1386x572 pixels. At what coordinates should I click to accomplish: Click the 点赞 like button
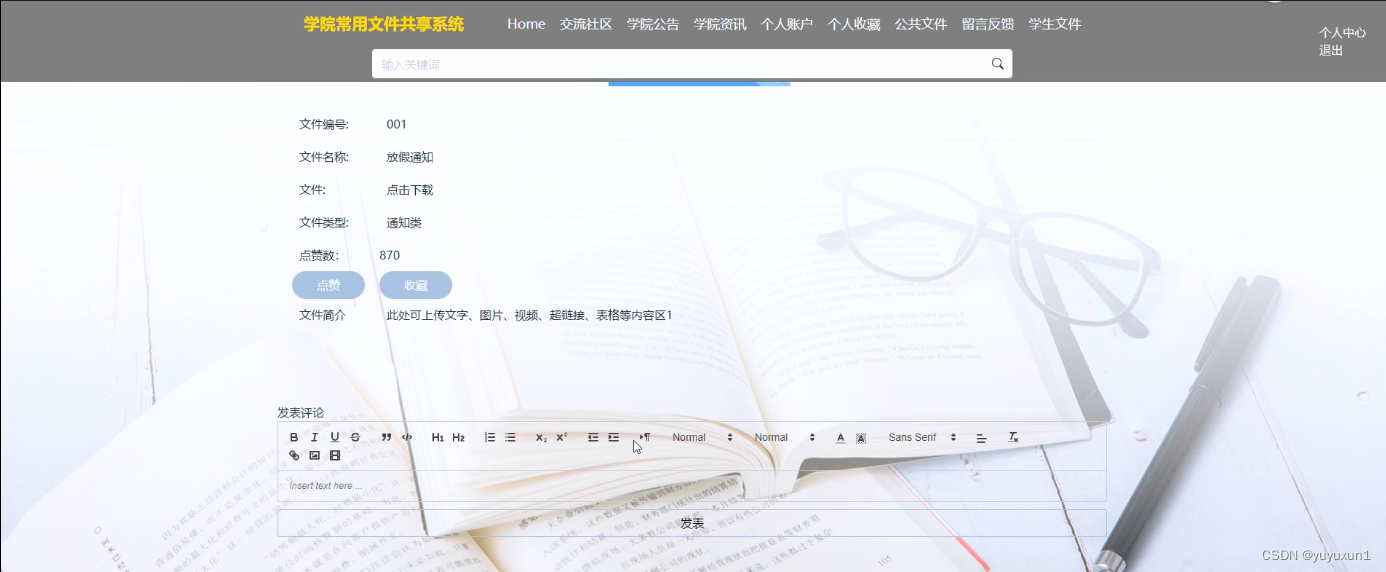click(328, 285)
